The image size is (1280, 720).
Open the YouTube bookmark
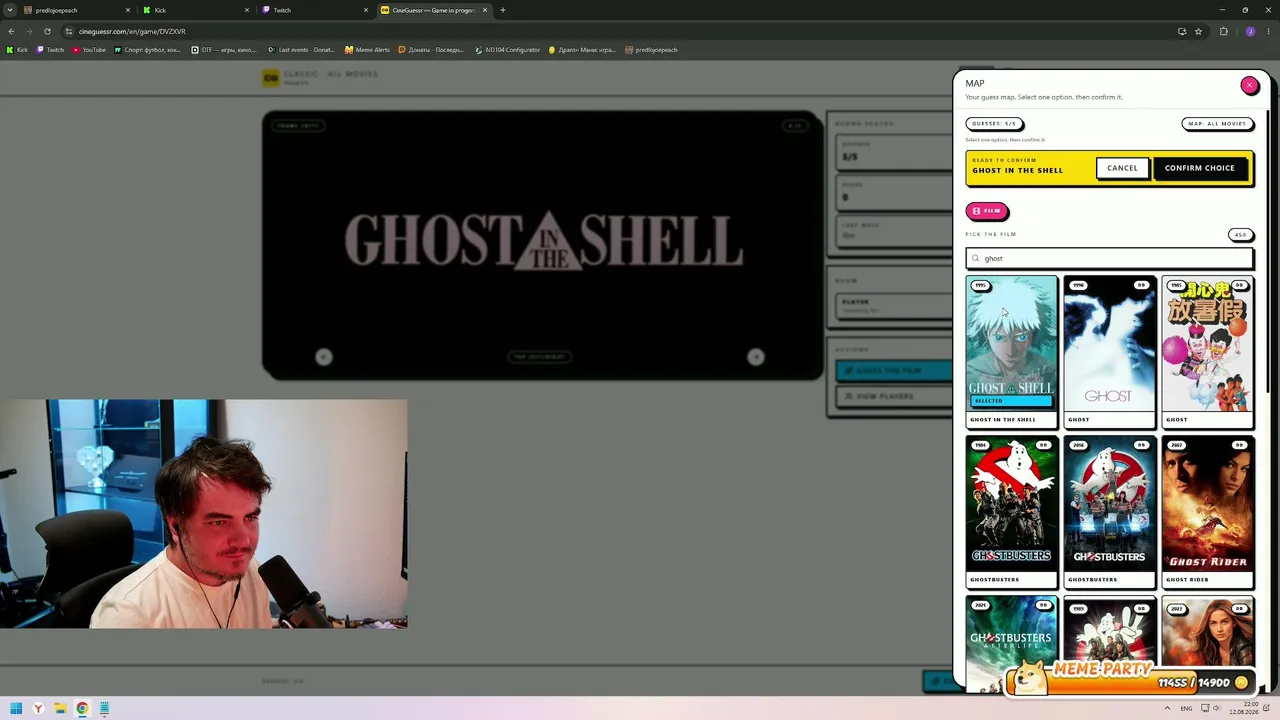coord(89,50)
